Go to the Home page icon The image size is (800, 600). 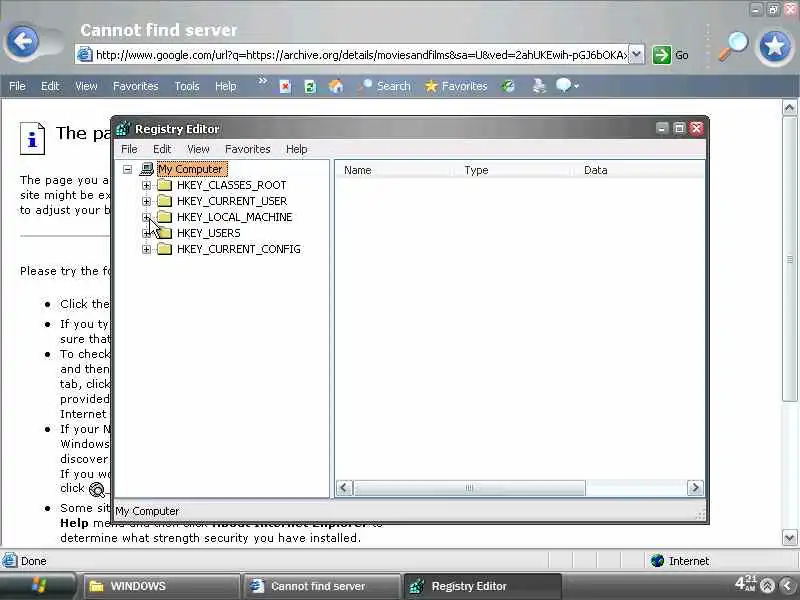[x=336, y=86]
